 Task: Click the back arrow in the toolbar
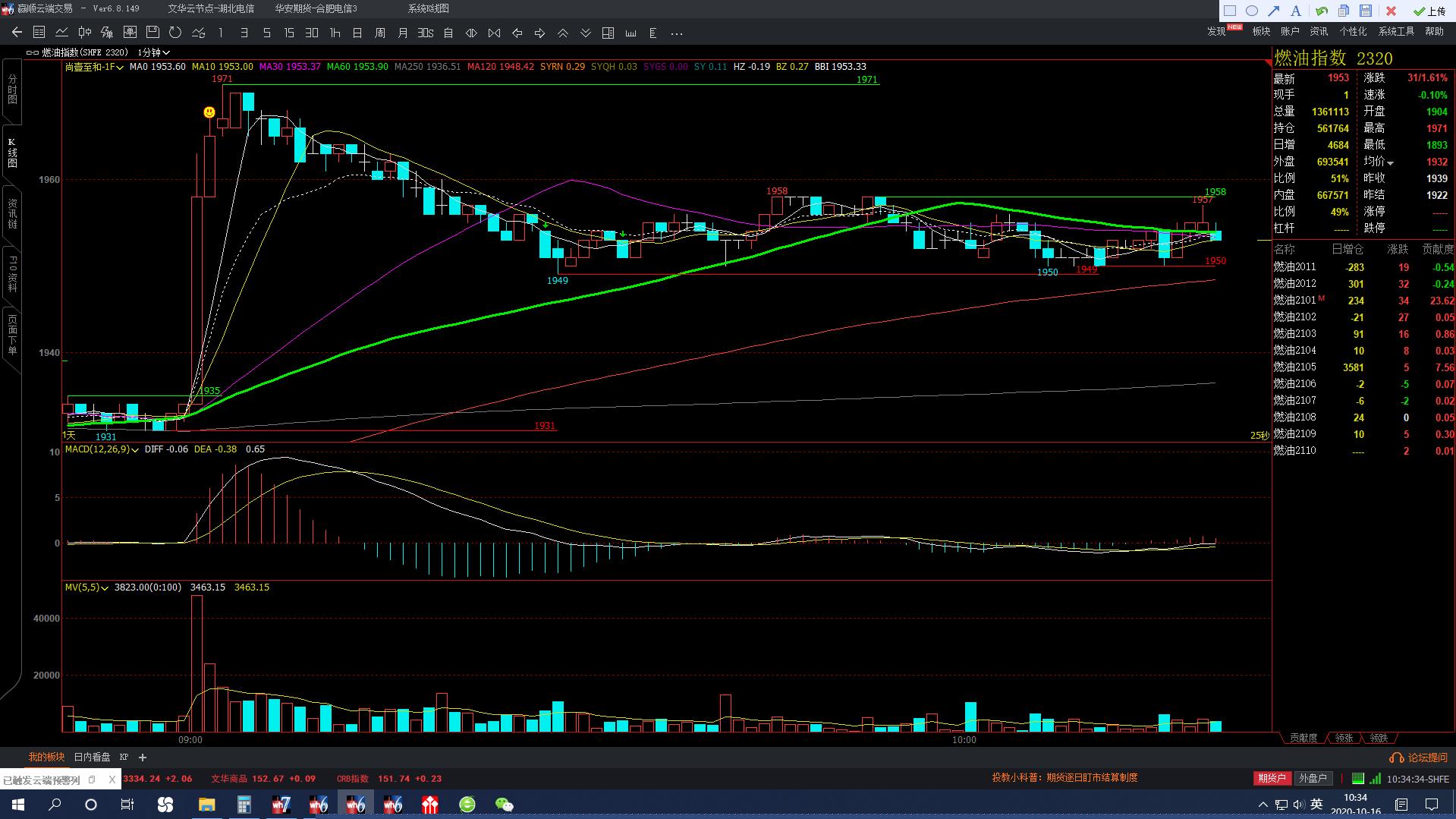pos(17,33)
